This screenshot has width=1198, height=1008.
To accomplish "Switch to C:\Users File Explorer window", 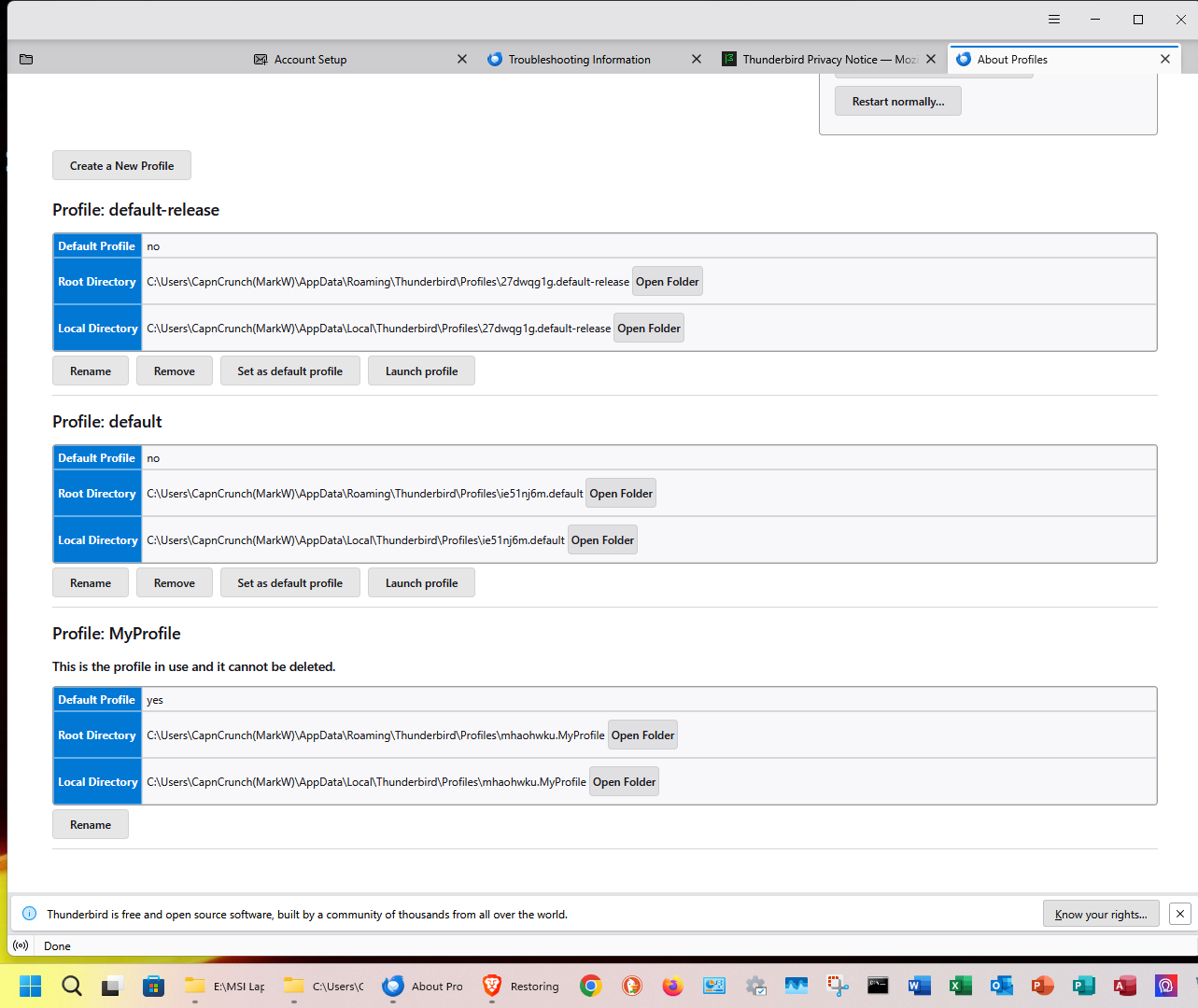I will point(323,986).
